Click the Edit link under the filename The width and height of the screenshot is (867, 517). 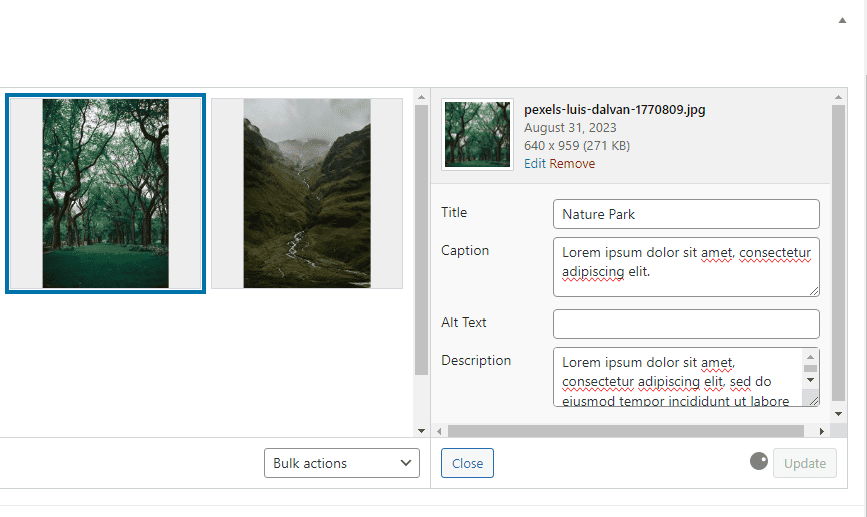pos(535,164)
